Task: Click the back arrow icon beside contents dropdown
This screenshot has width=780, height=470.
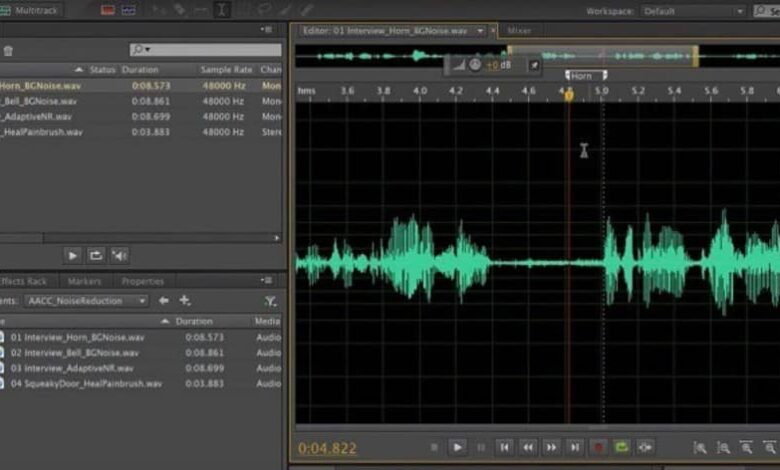Action: click(x=163, y=300)
